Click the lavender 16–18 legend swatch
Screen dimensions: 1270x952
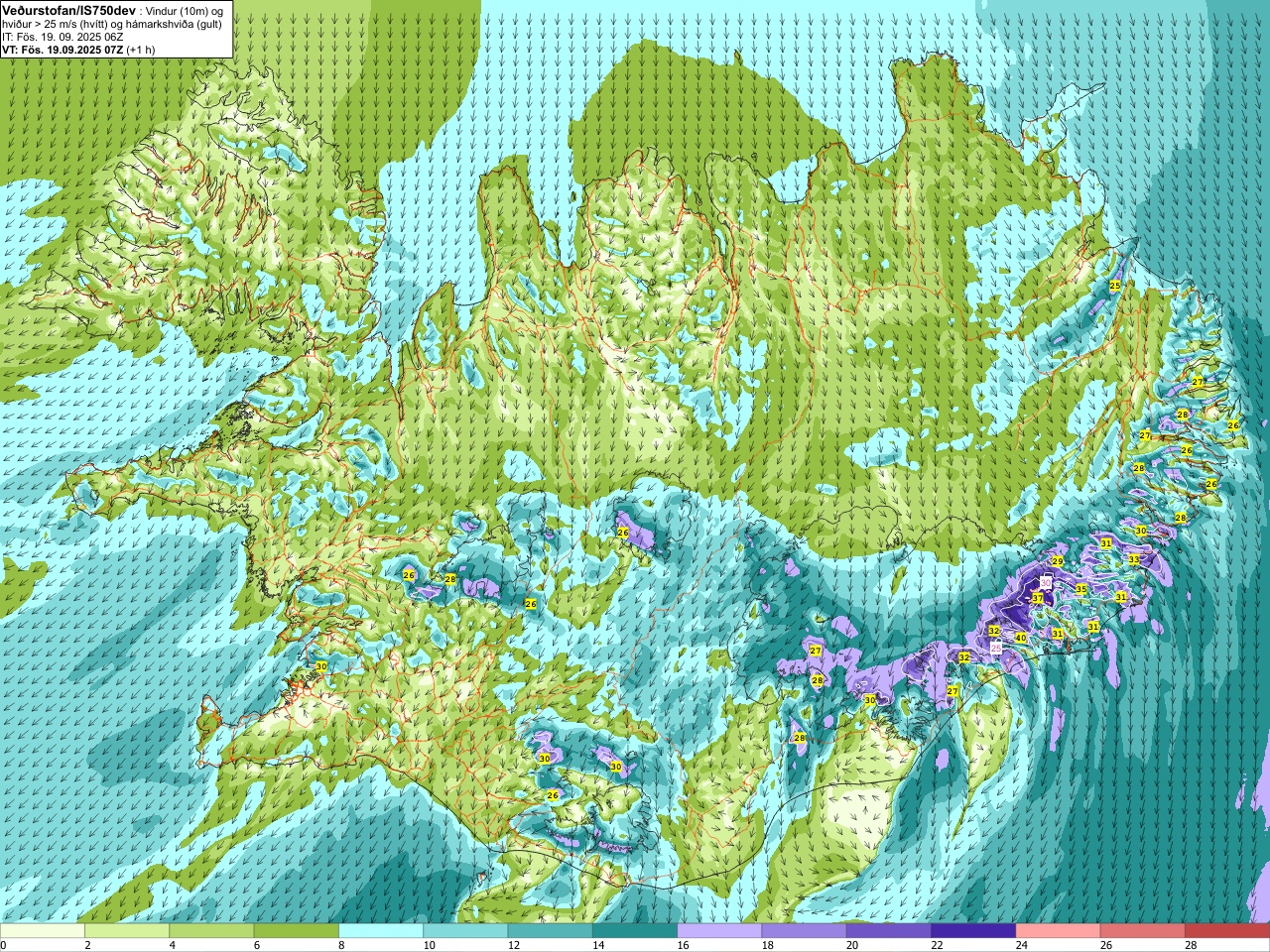click(719, 931)
